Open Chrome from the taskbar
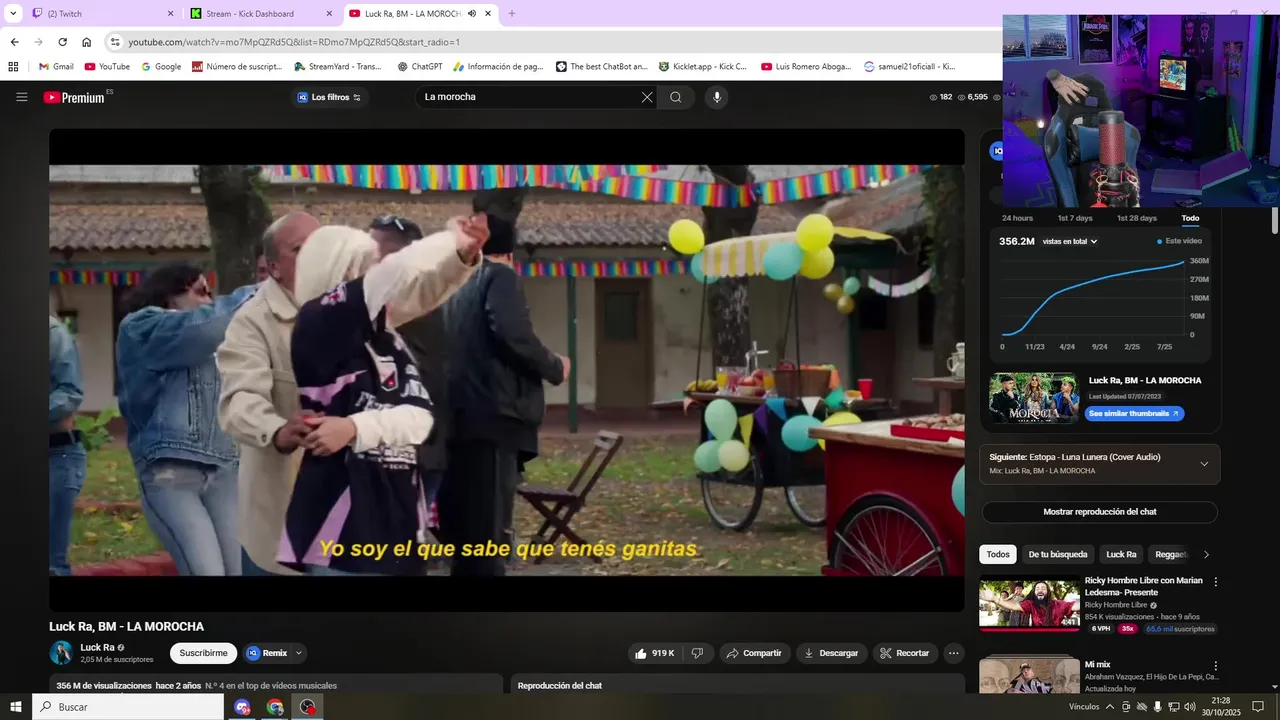 click(275, 707)
